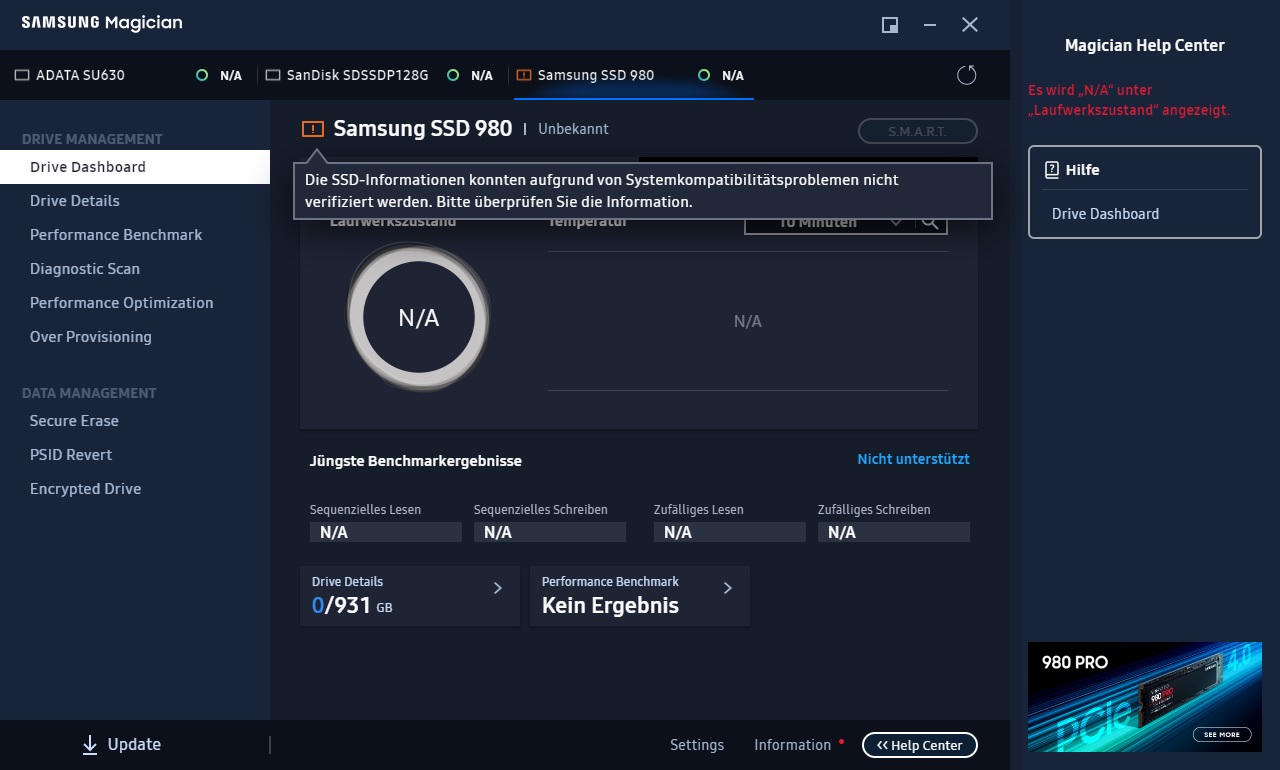1280x770 pixels.
Task: Click the Update download arrow icon
Action: pos(90,744)
